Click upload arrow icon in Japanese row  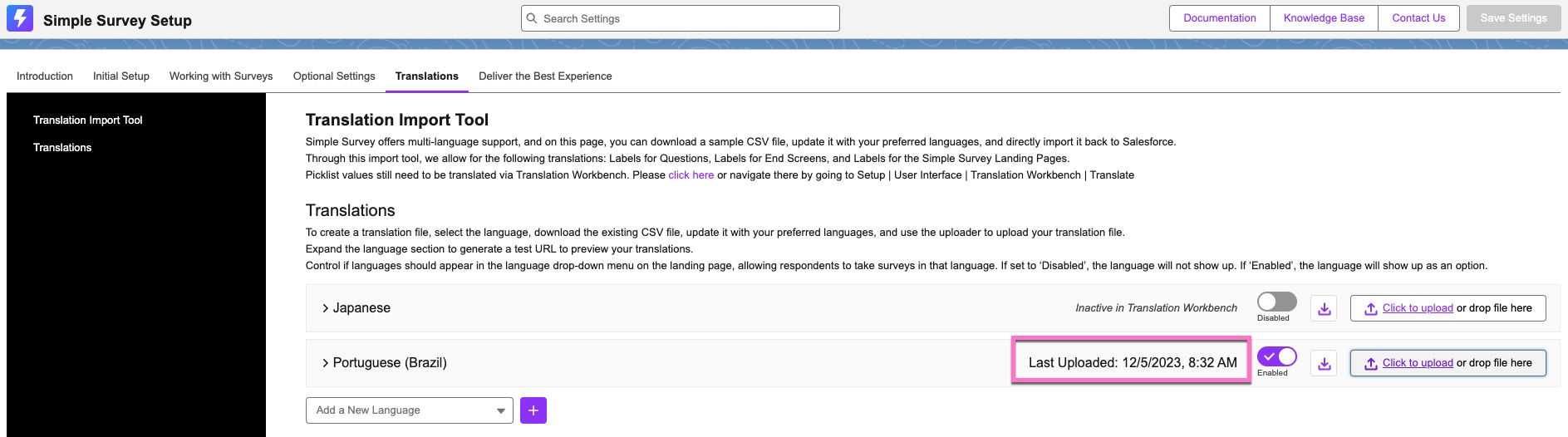pyautogui.click(x=1371, y=309)
